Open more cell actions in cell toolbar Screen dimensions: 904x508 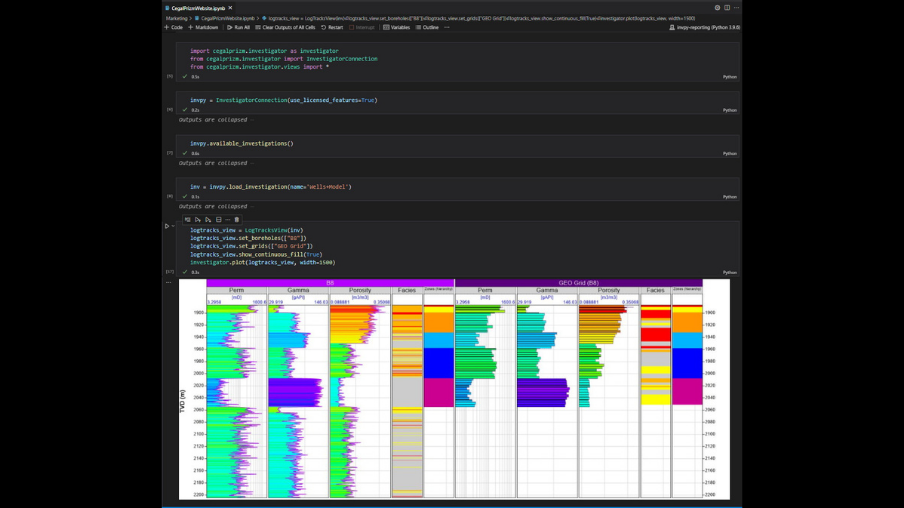(228, 220)
